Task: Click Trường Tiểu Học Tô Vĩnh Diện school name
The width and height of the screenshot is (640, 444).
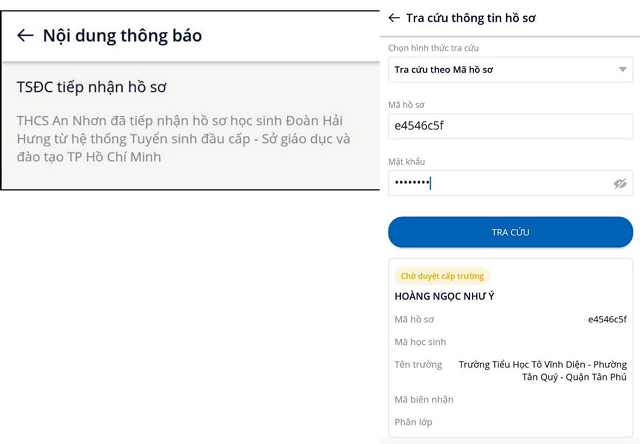Action: click(x=542, y=371)
